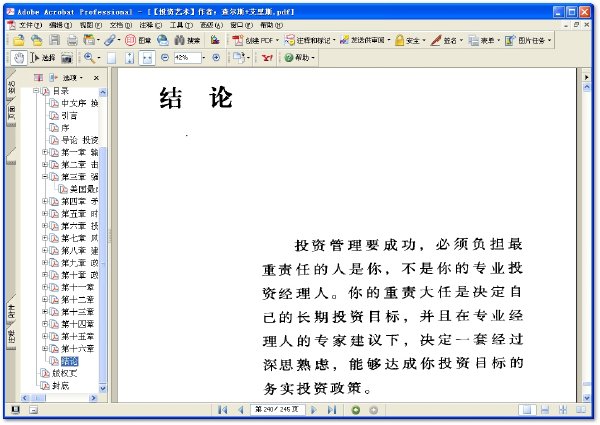Go to last page arrow

tap(332, 410)
